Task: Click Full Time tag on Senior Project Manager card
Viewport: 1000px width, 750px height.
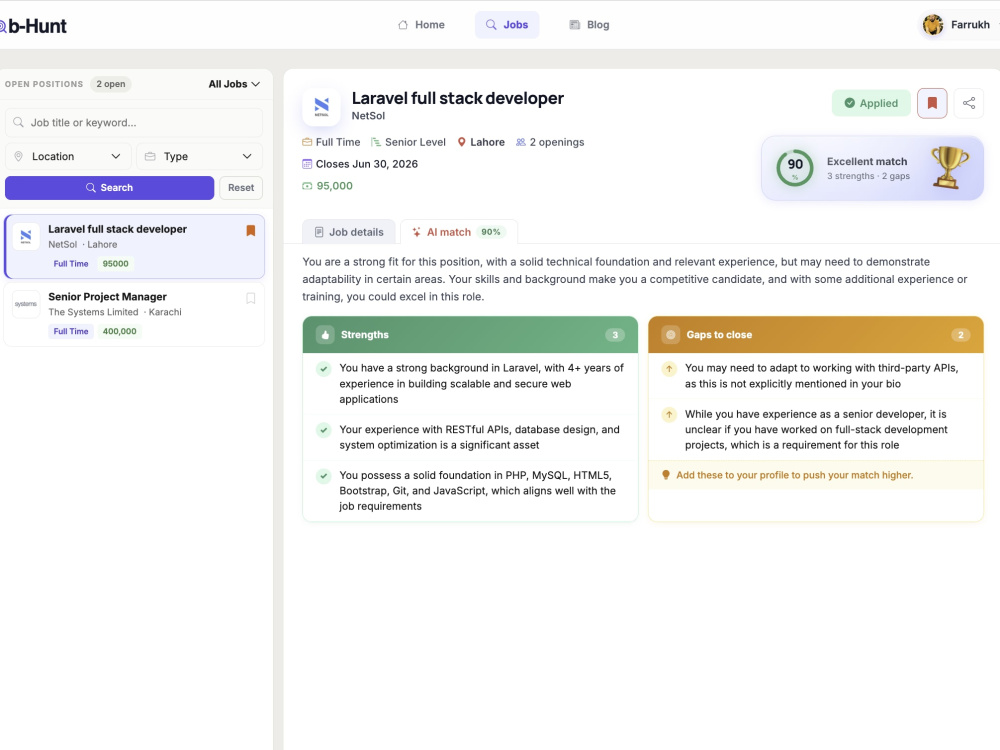Action: tap(71, 332)
